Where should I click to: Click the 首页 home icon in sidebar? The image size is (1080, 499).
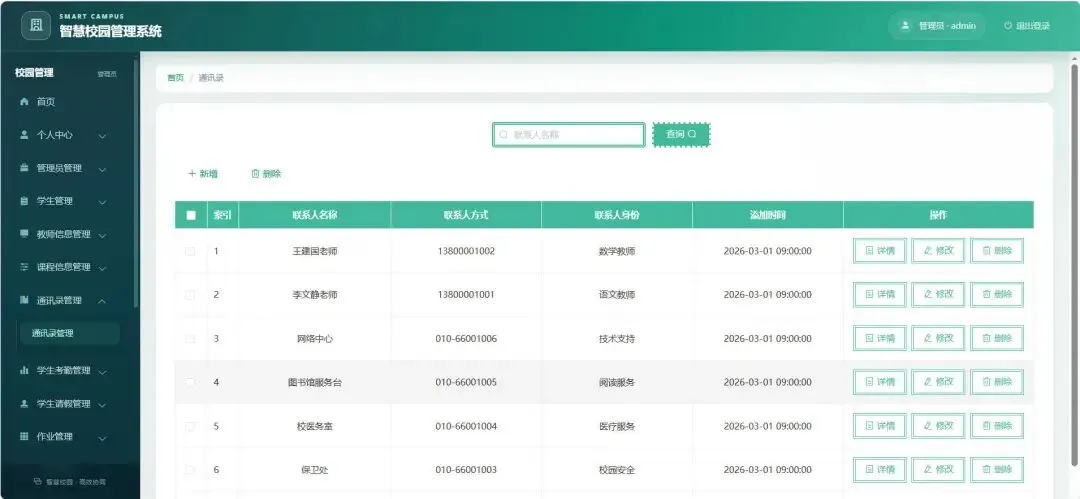[25, 101]
